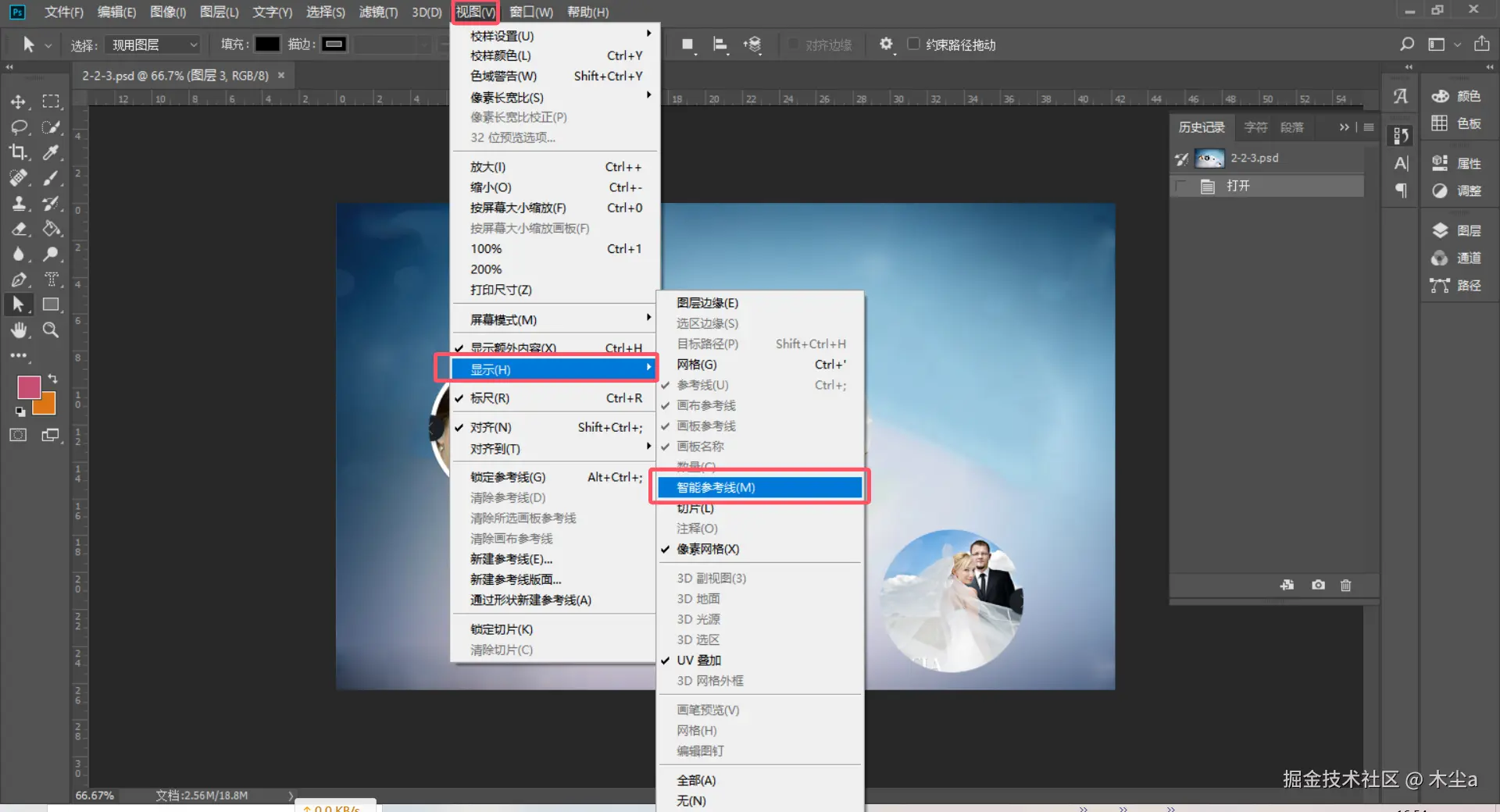Screen dimensions: 1500x812
Task: Open the History panel flyout menu
Action: coord(1369,127)
